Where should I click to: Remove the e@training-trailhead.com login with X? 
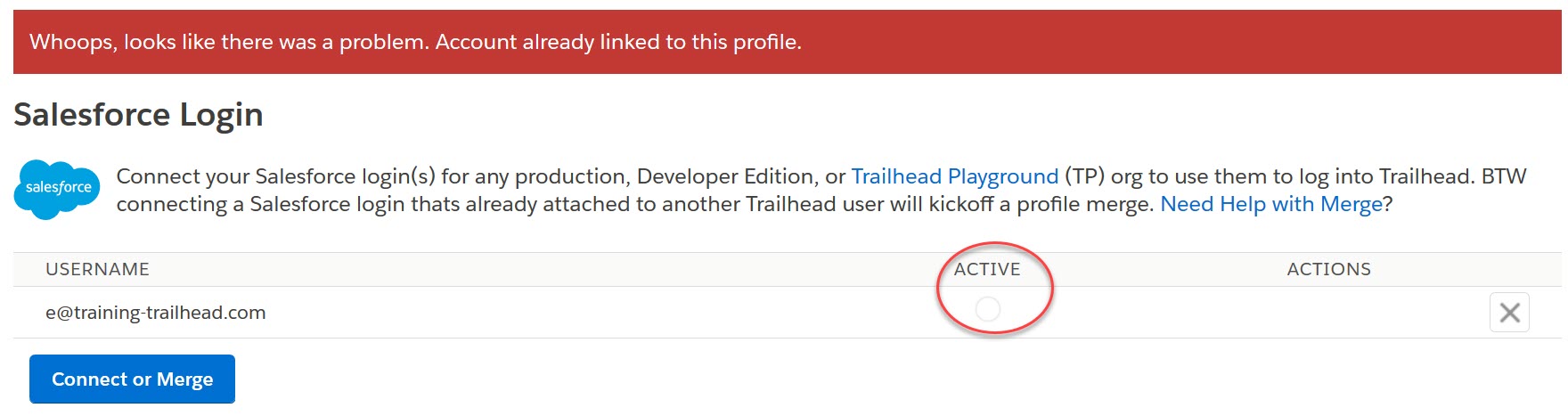click(x=1509, y=313)
